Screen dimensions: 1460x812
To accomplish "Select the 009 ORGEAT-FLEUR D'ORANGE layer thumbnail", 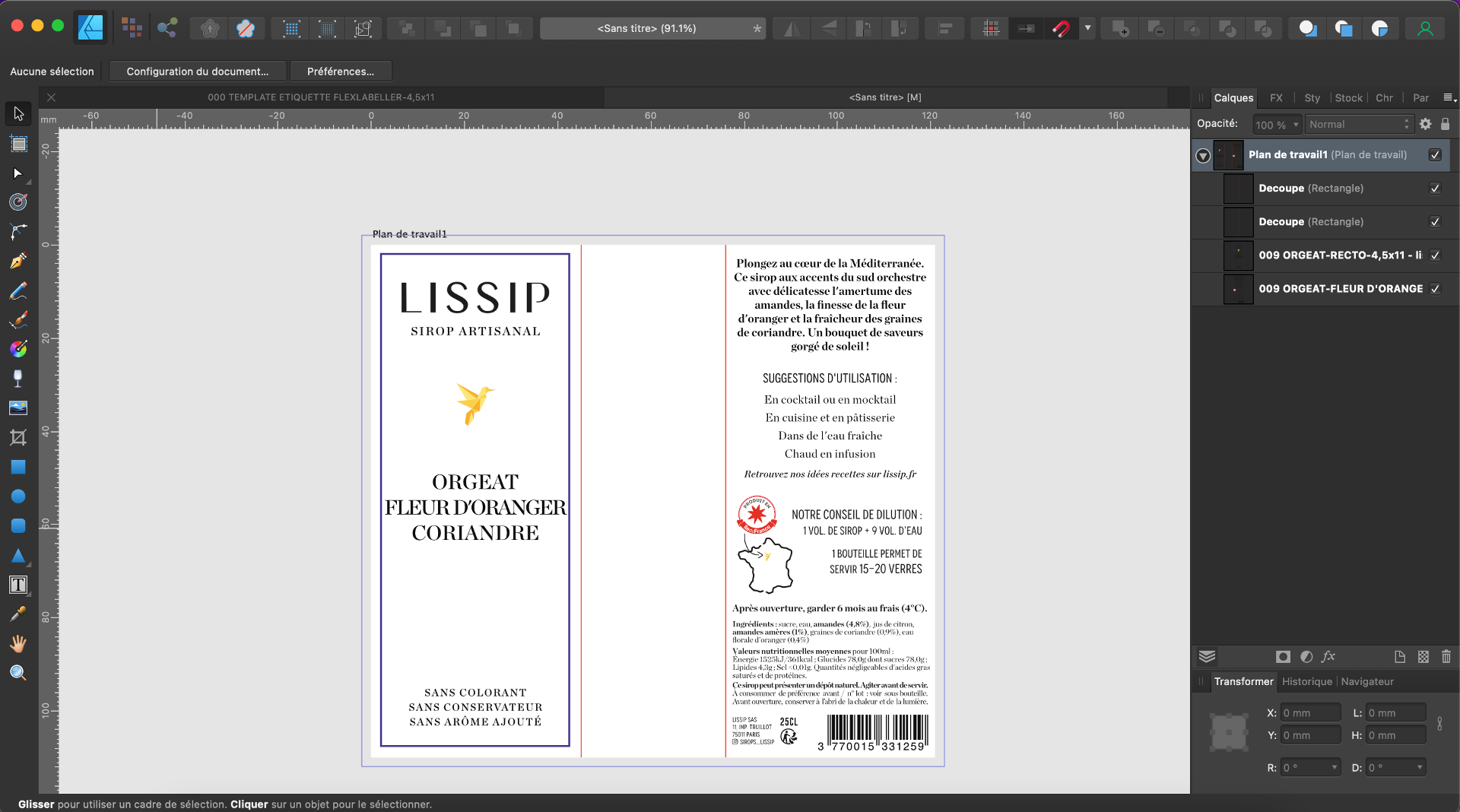I will pos(1238,289).
